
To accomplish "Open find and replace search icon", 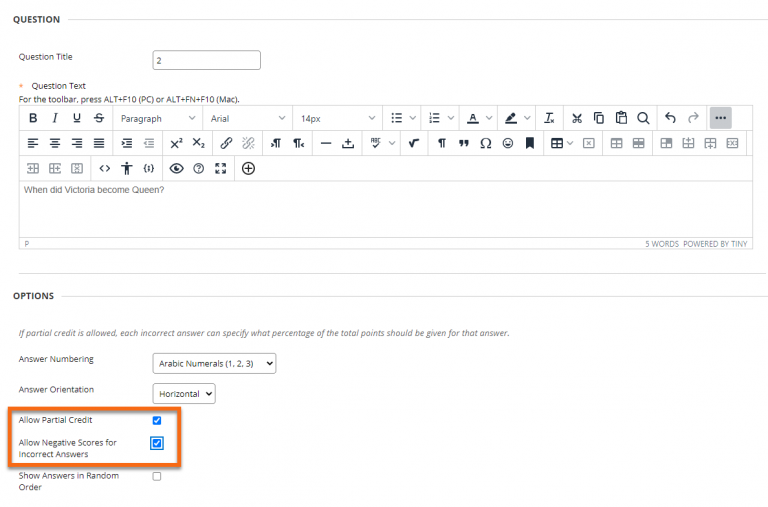I will pyautogui.click(x=643, y=118).
